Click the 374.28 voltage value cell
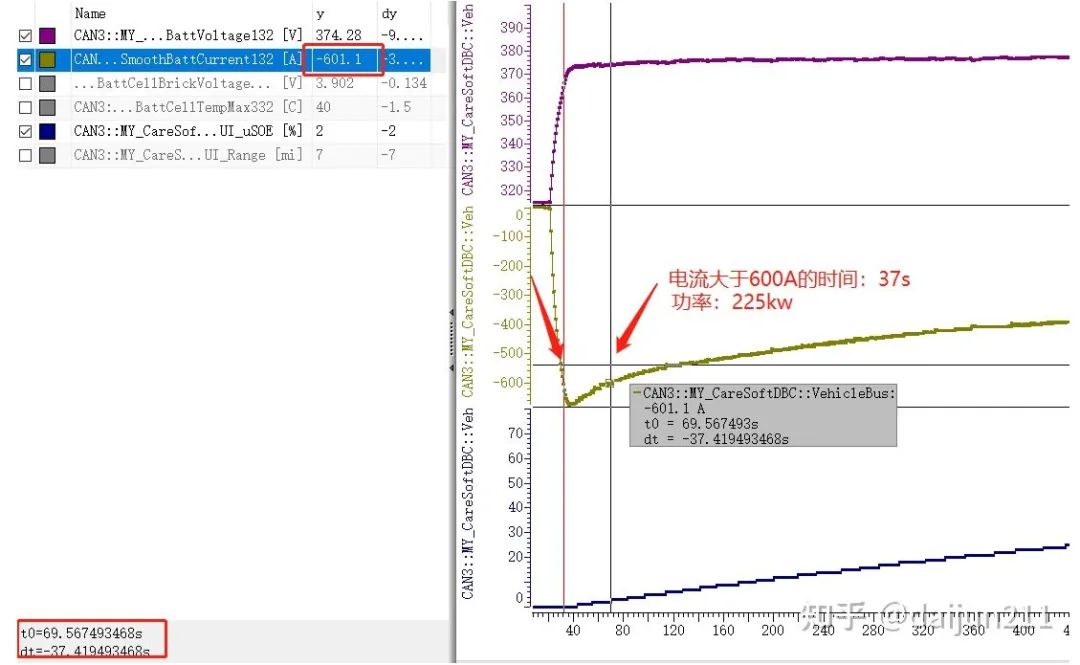 pos(338,35)
